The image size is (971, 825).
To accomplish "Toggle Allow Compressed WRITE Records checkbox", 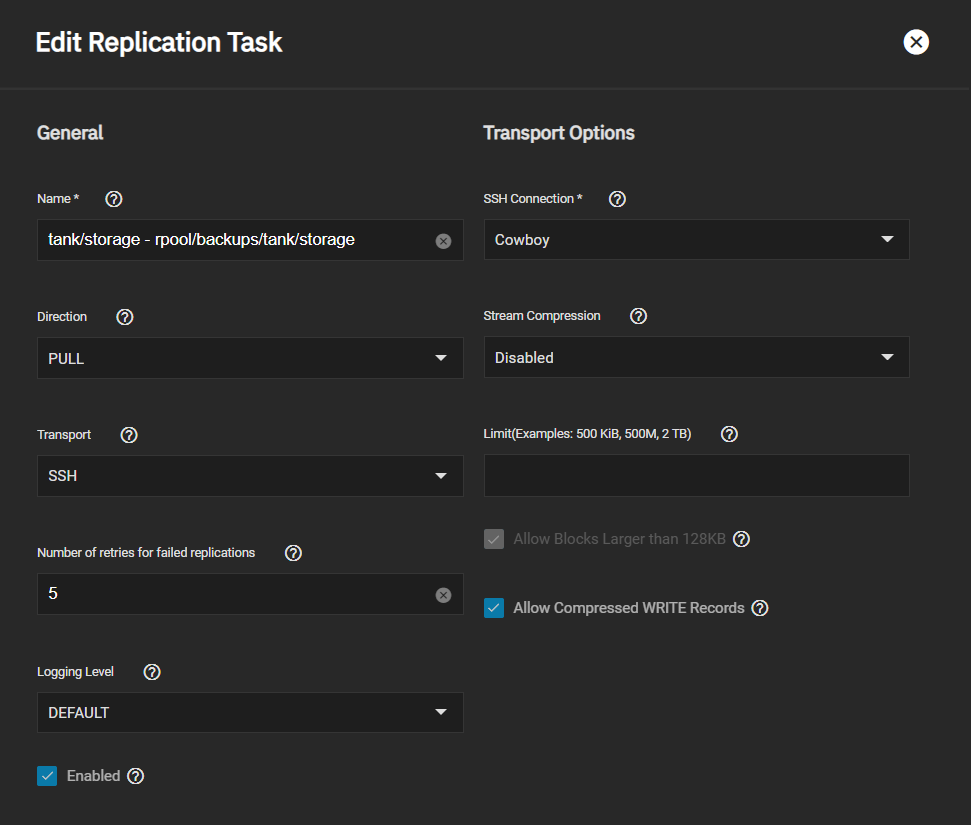I will tap(494, 608).
